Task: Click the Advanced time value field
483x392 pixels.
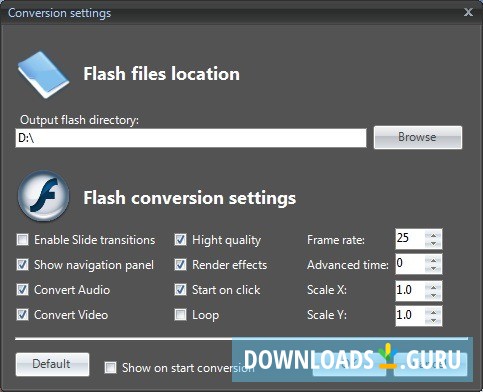Action: point(410,264)
